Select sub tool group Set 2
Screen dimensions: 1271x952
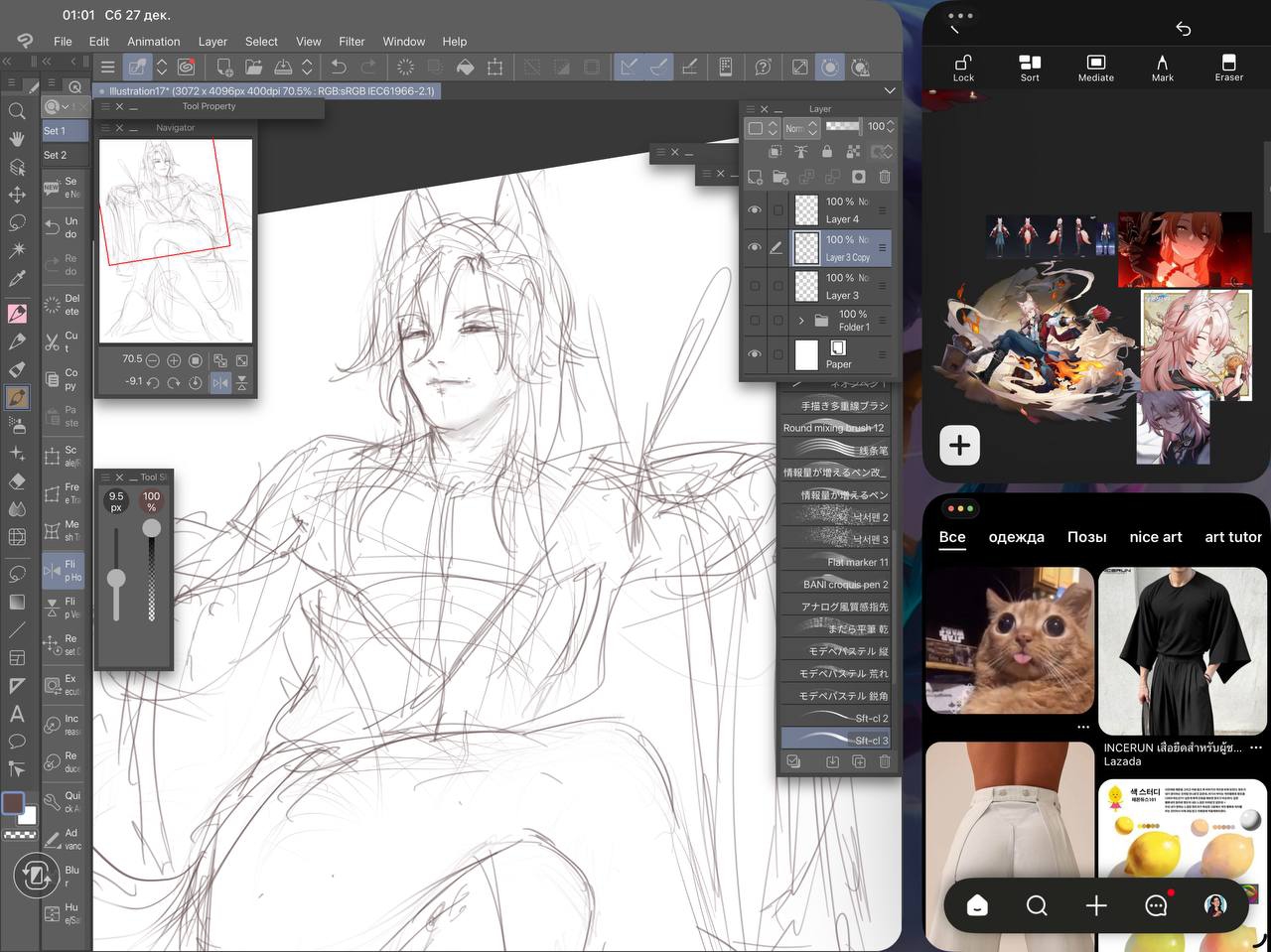click(x=56, y=155)
